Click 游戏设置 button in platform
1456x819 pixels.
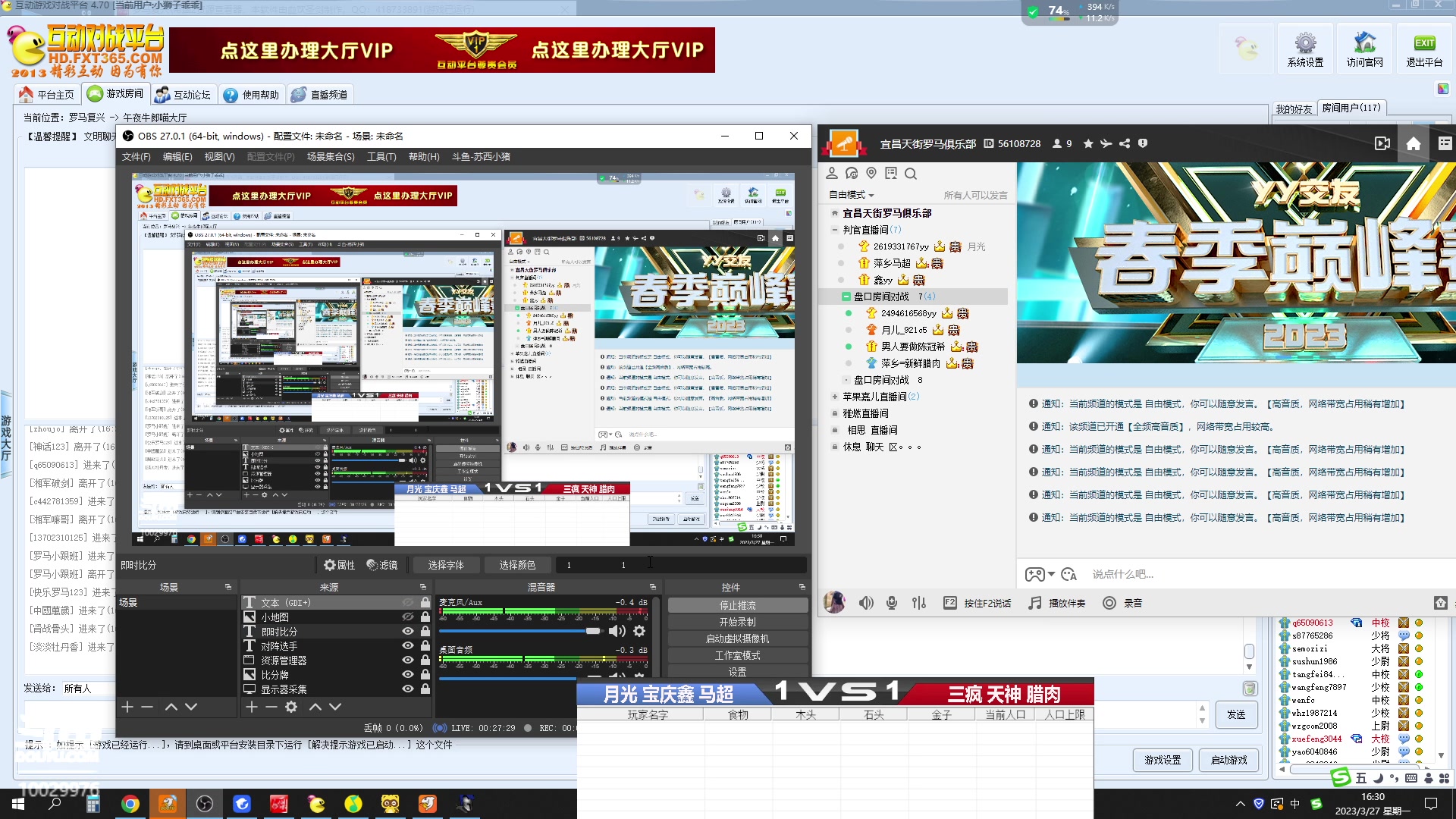pos(1163,760)
